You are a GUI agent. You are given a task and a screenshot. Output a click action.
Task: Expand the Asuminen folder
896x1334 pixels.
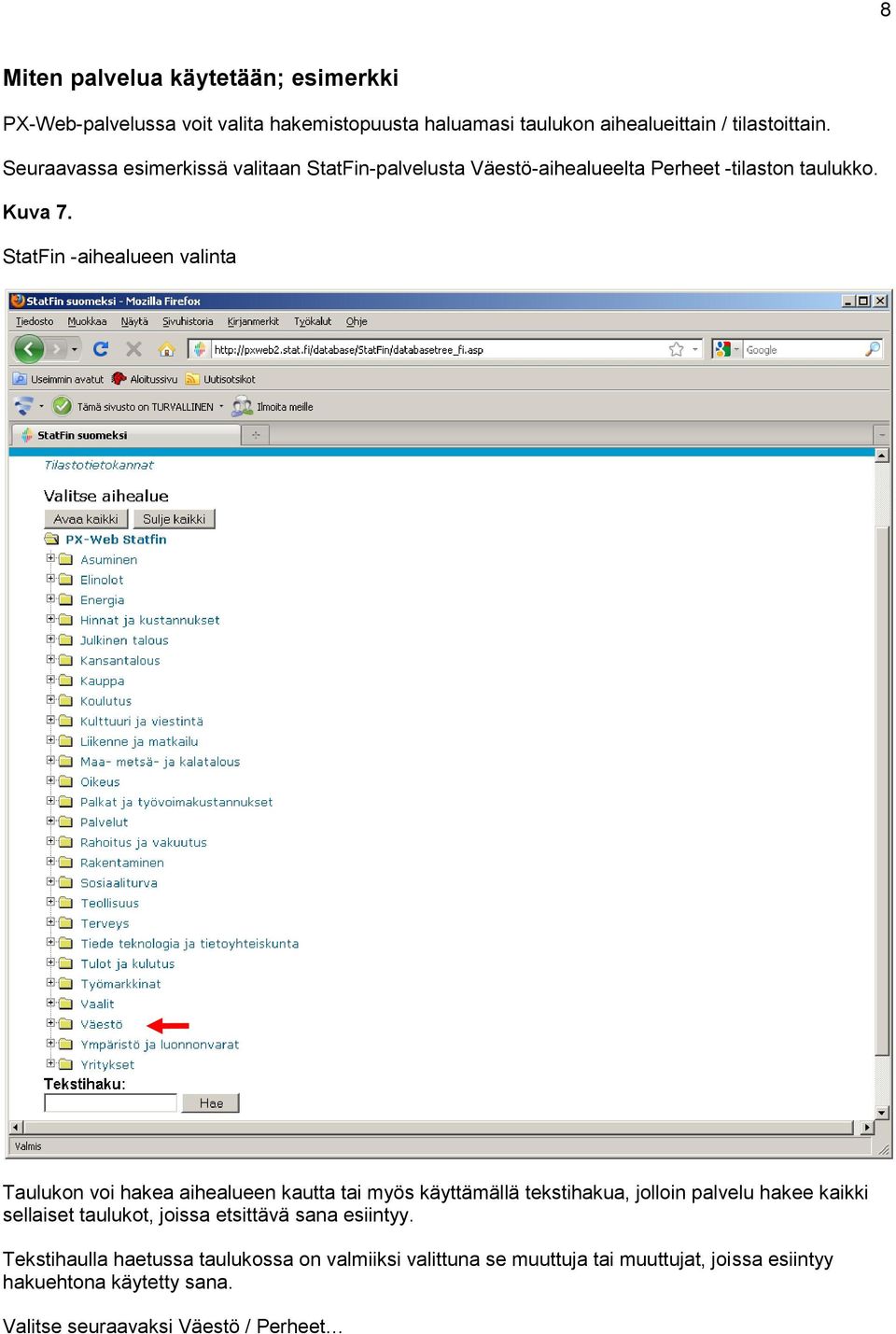pos(51,558)
